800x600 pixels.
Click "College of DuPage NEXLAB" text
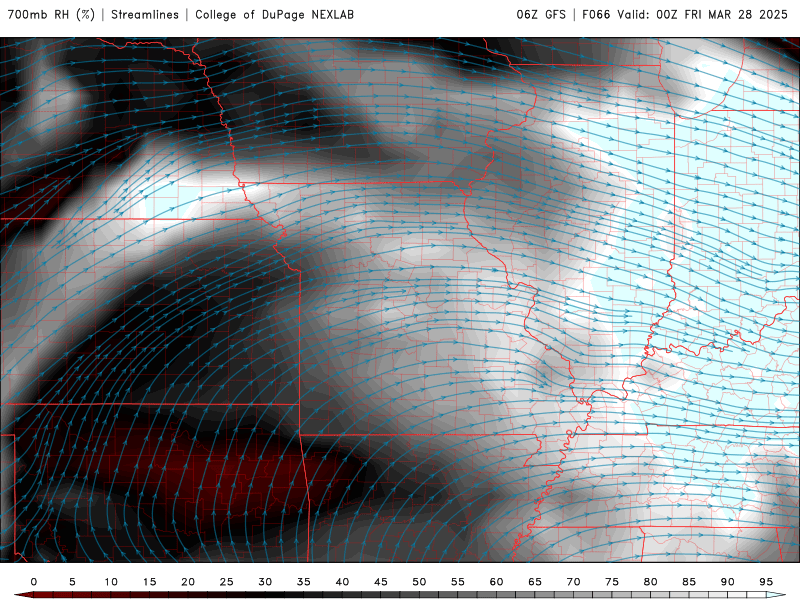tap(274, 15)
